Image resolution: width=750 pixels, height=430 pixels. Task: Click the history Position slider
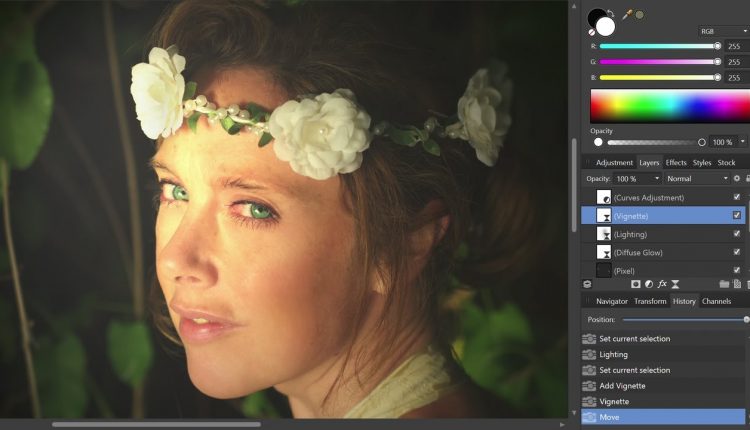pos(685,320)
